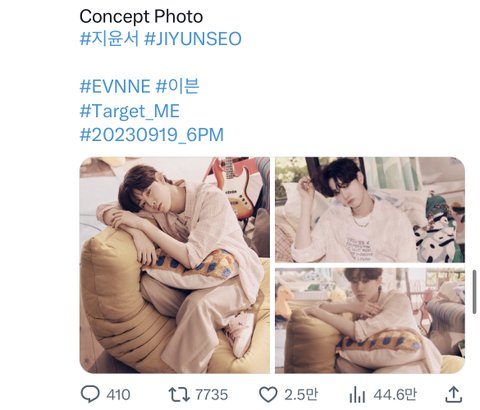Open the #20230919_6PM hashtag
Screen dimensions: 480x410
tap(152, 135)
